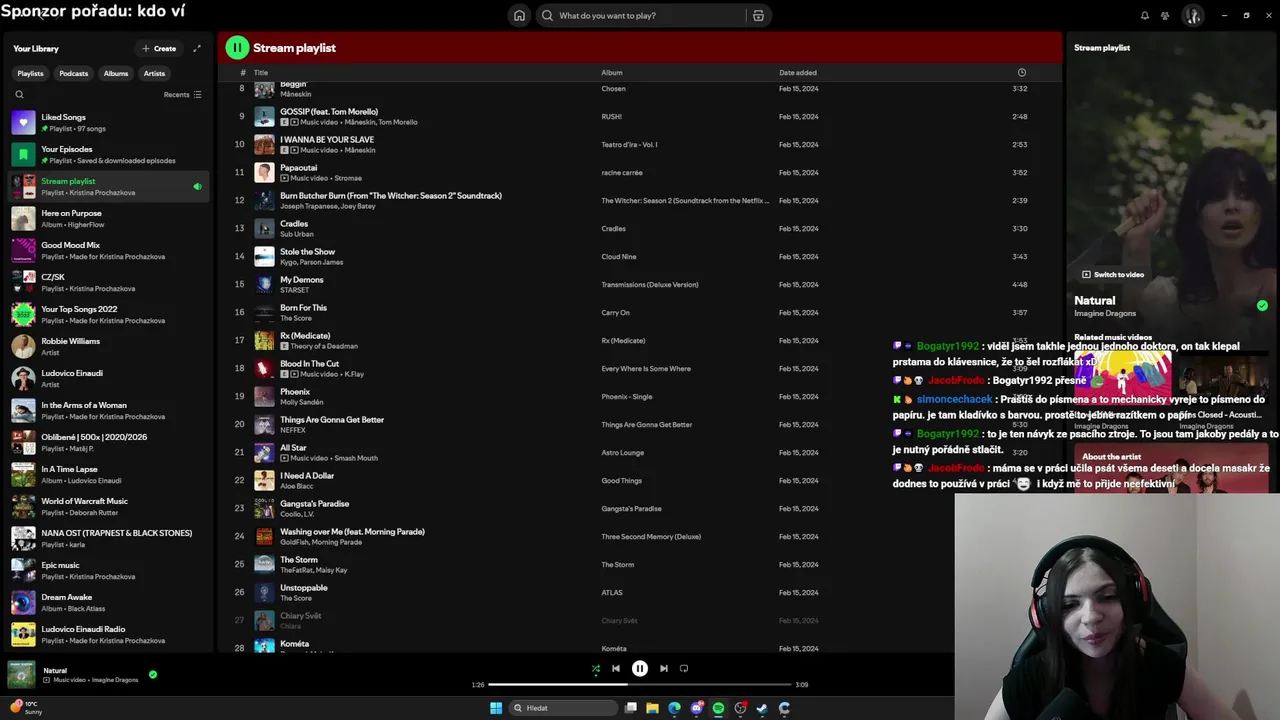Open the Friend Activity icon near the profile

pyautogui.click(x=1165, y=15)
